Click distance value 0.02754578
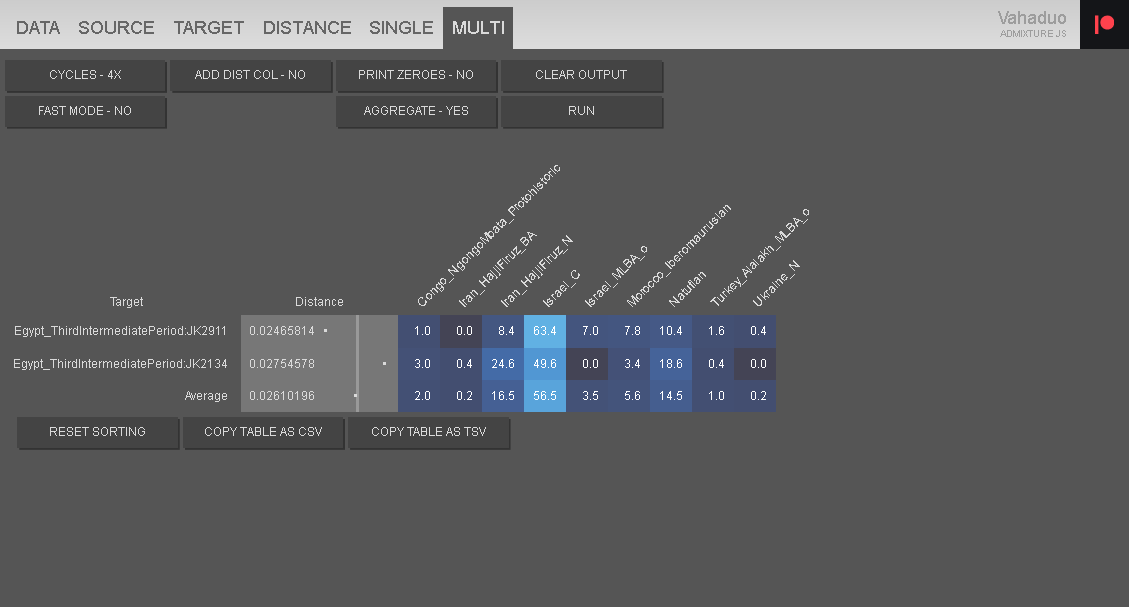 point(282,364)
